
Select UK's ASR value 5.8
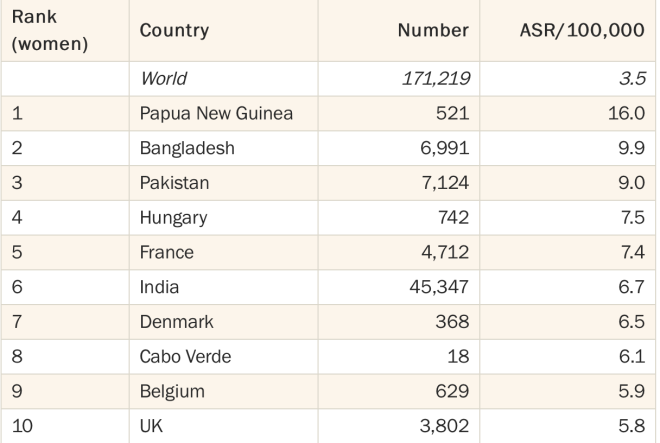coord(631,426)
